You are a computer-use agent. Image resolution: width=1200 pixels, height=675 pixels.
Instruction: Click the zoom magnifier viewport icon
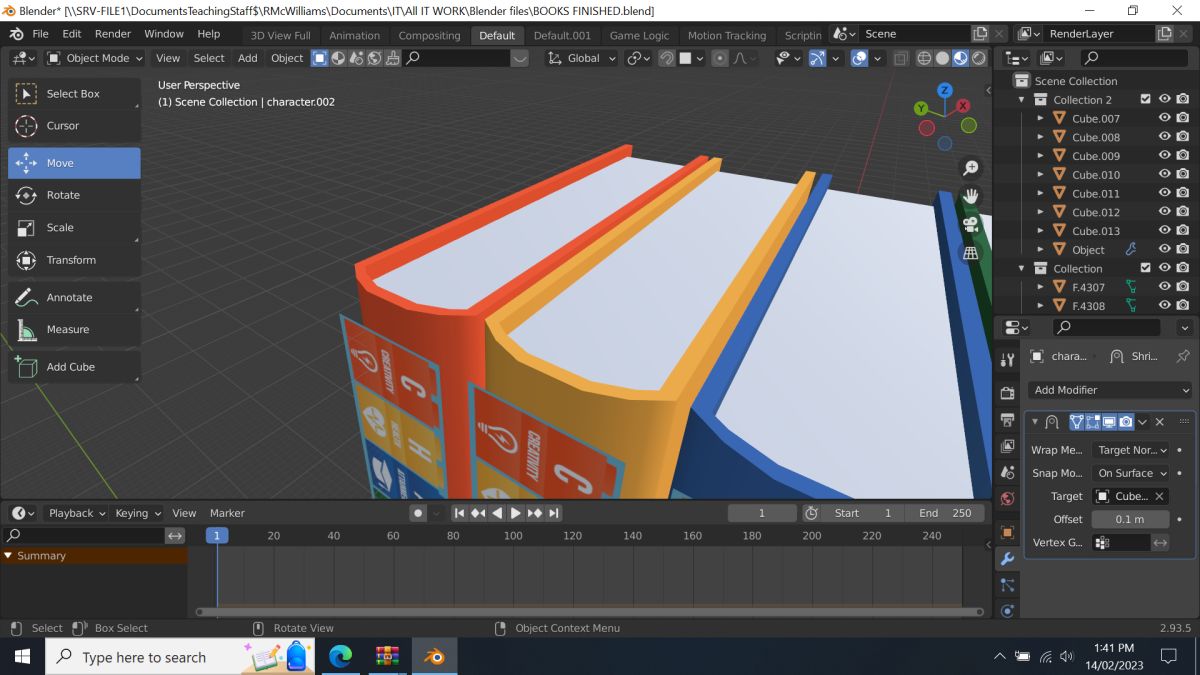click(970, 168)
